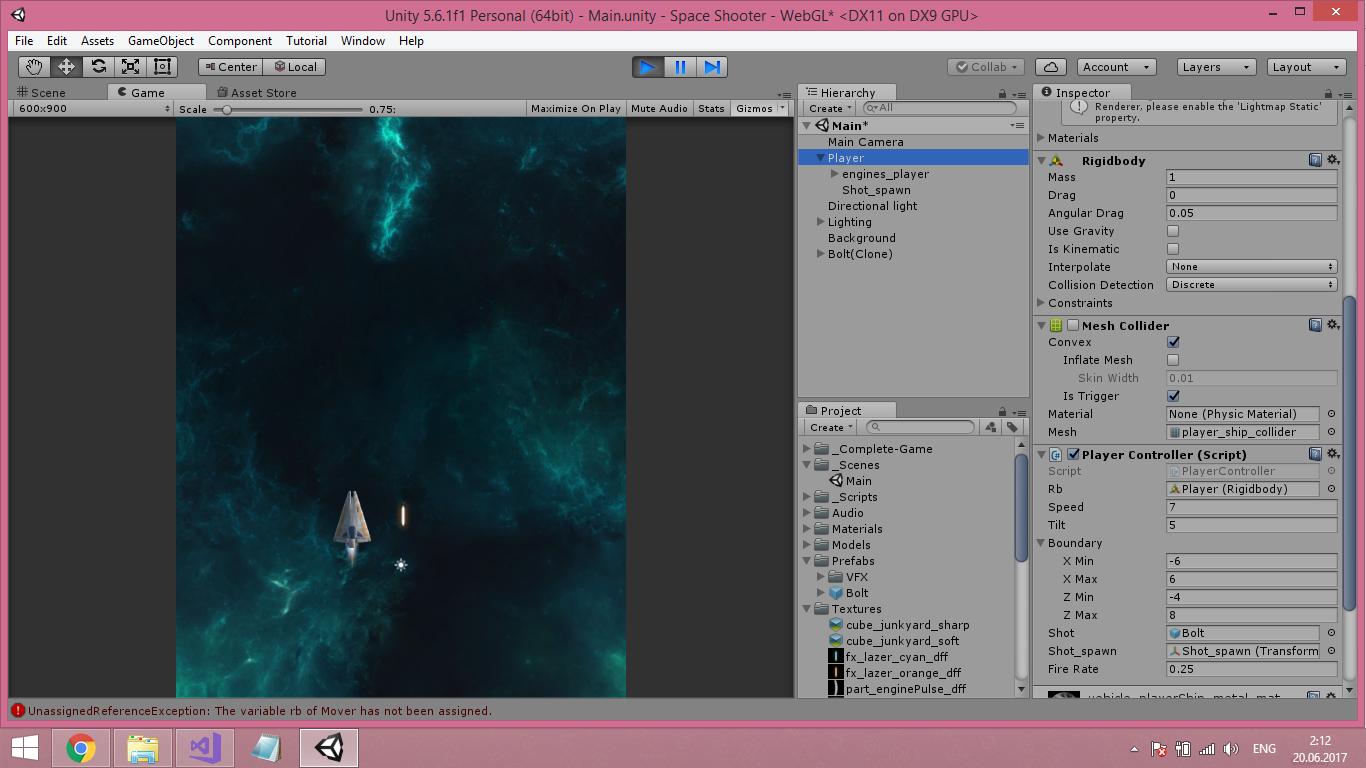Select the Hand tool in toolbar
This screenshot has width=1366, height=768.
tap(35, 67)
